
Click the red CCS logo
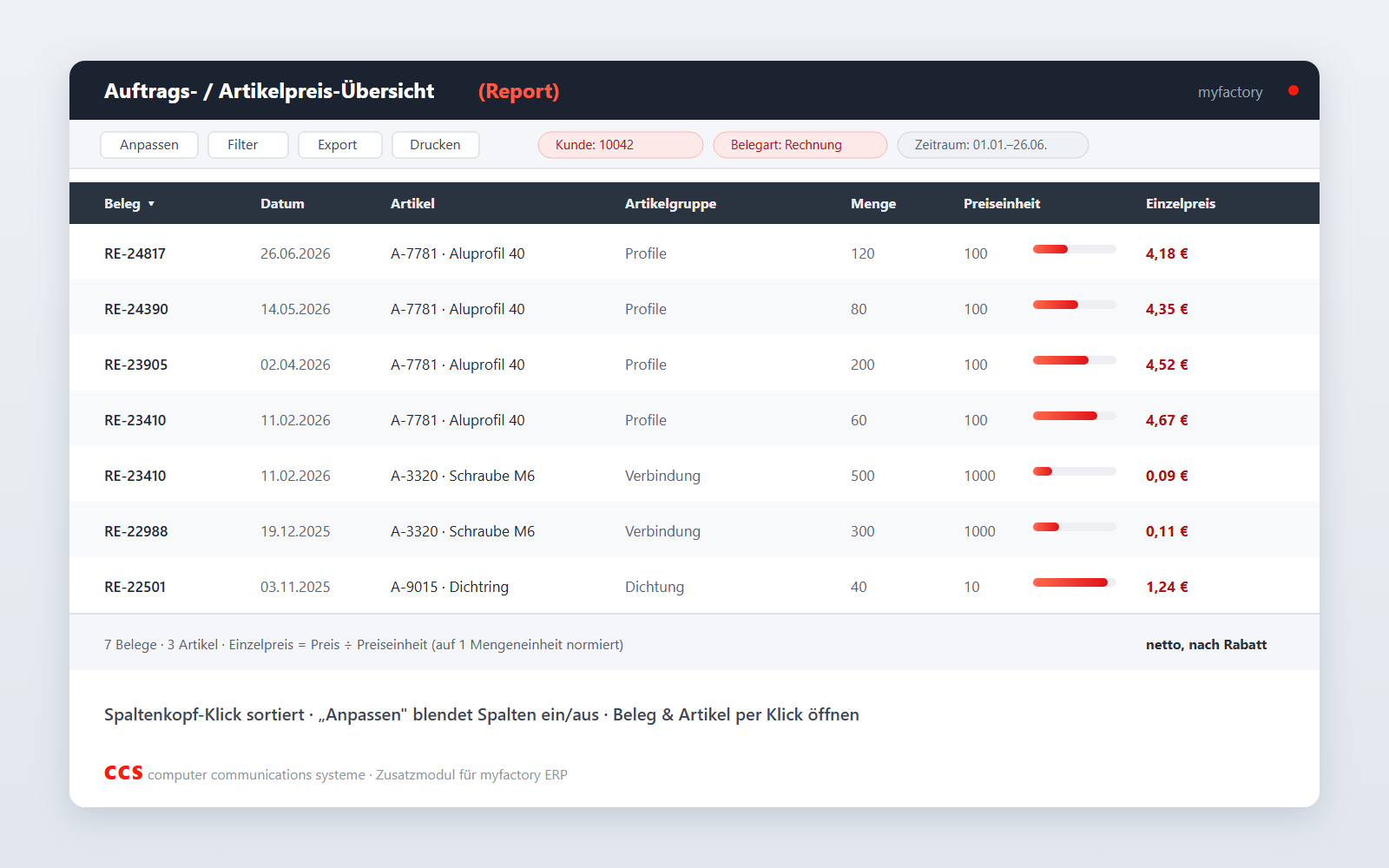[123, 773]
